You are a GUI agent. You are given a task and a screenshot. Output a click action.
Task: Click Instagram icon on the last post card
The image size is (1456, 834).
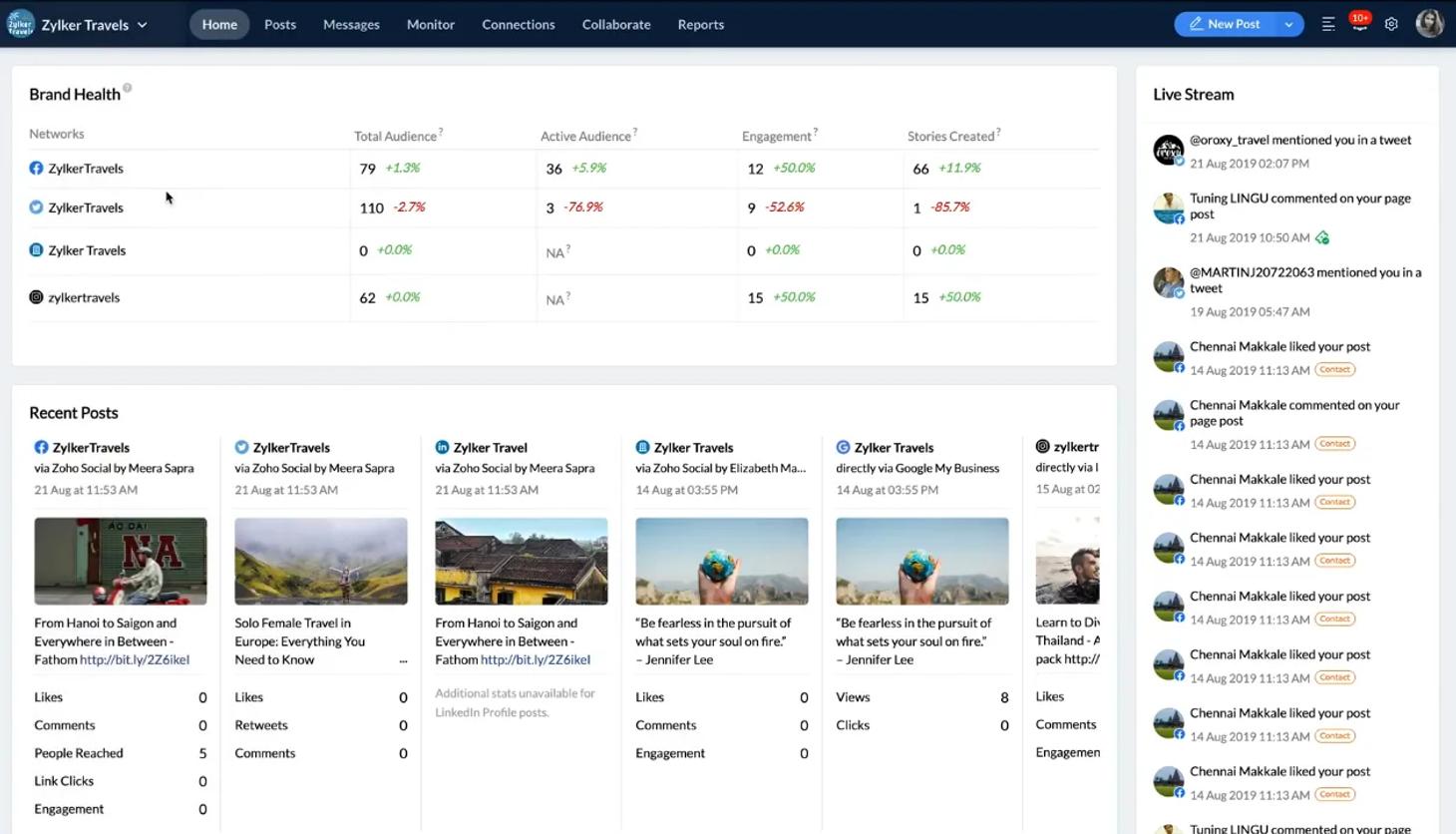click(x=1042, y=446)
